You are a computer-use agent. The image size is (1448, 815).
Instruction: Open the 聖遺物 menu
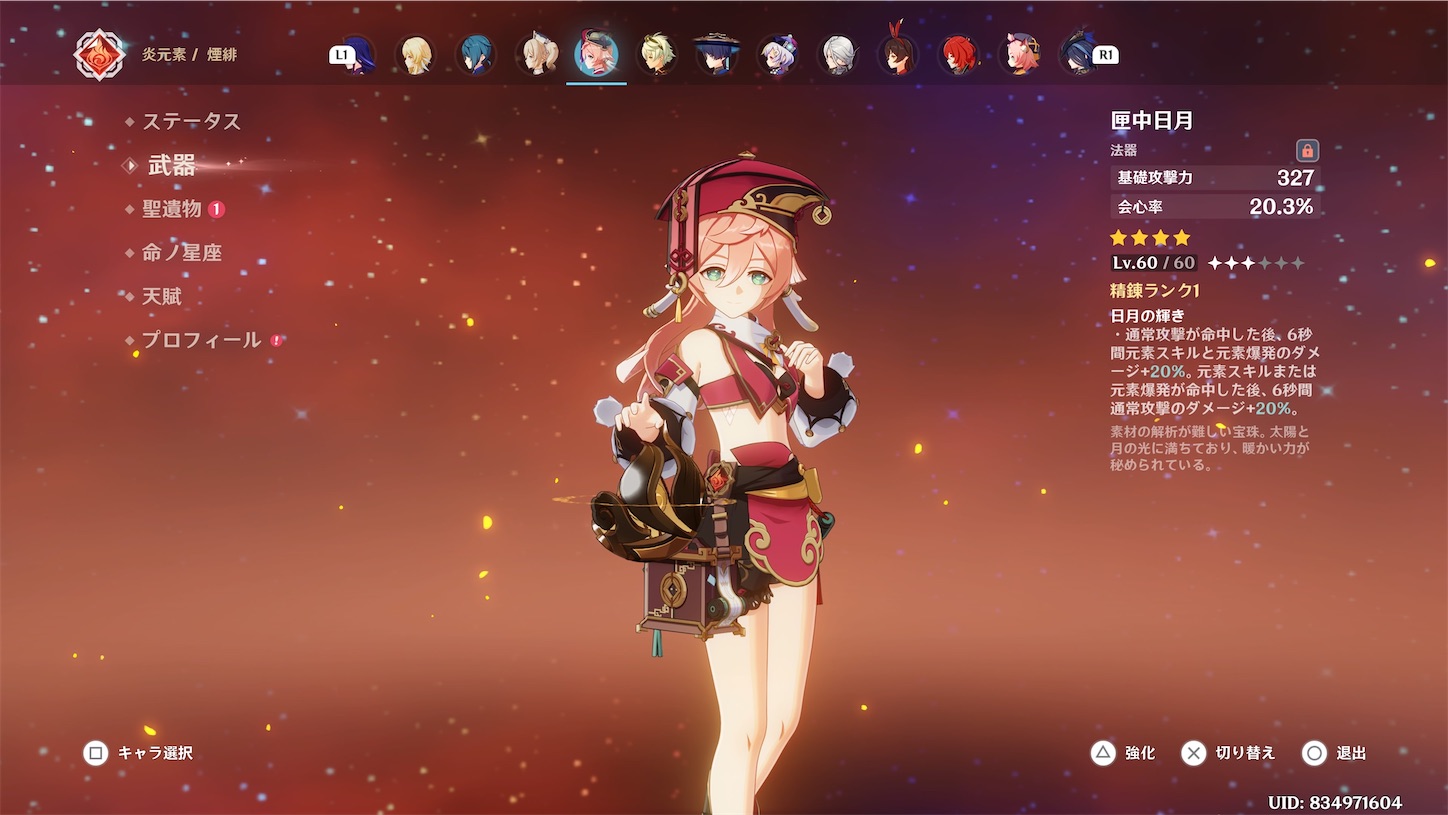(x=172, y=209)
